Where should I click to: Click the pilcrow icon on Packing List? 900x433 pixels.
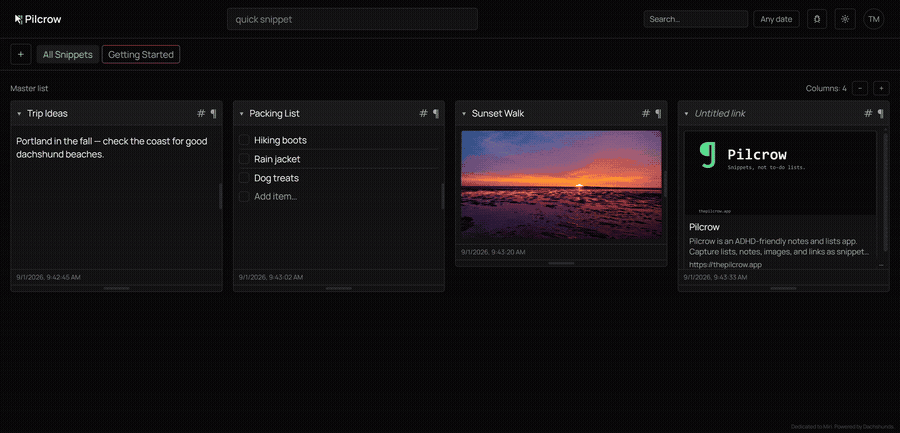[436, 113]
